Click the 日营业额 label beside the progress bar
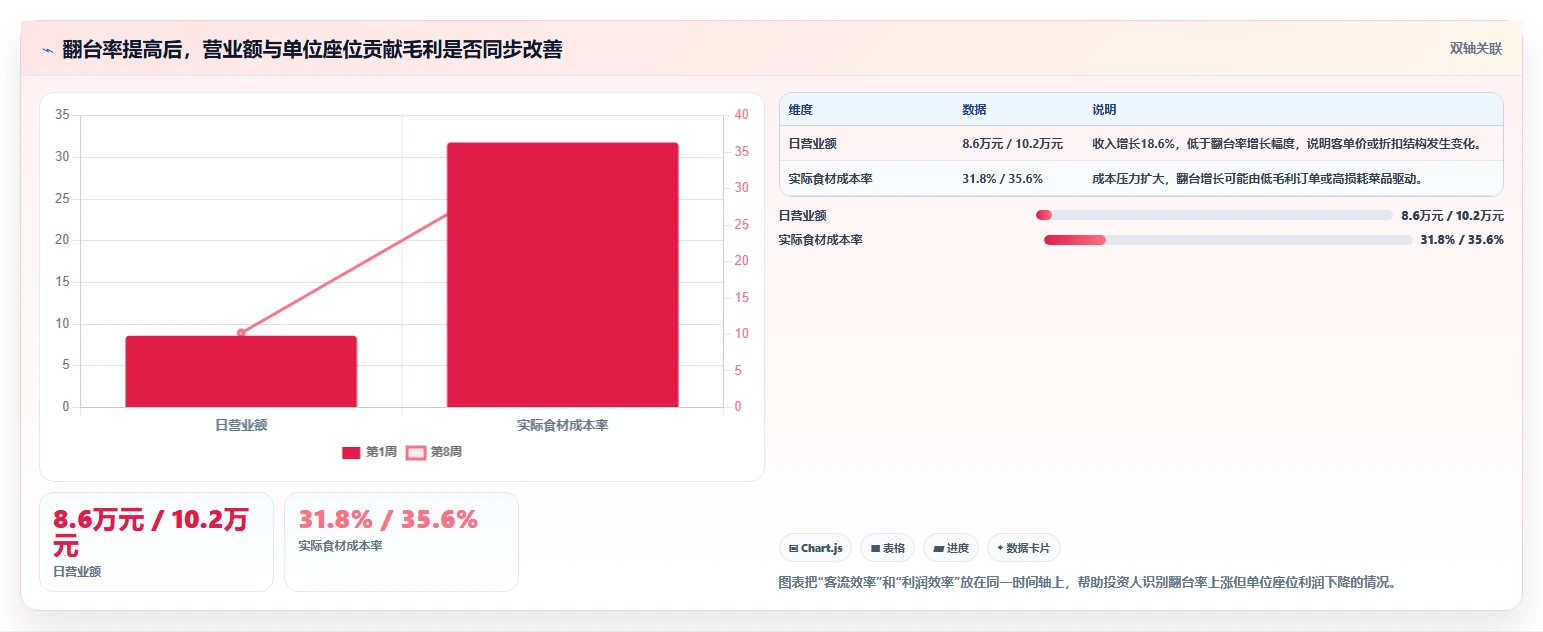1543x632 pixels. (x=803, y=215)
